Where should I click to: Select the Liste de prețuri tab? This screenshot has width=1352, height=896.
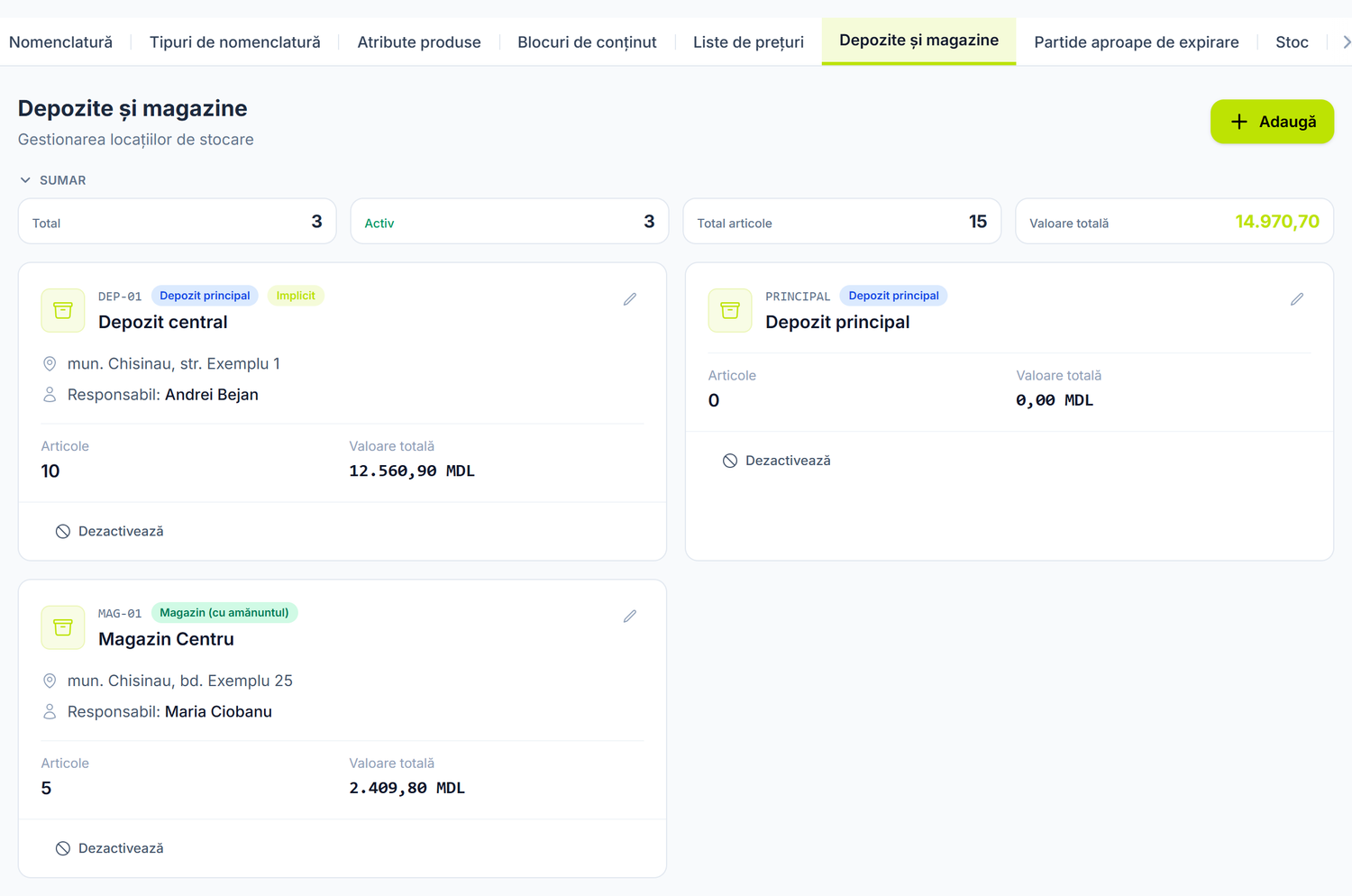pyautogui.click(x=748, y=42)
